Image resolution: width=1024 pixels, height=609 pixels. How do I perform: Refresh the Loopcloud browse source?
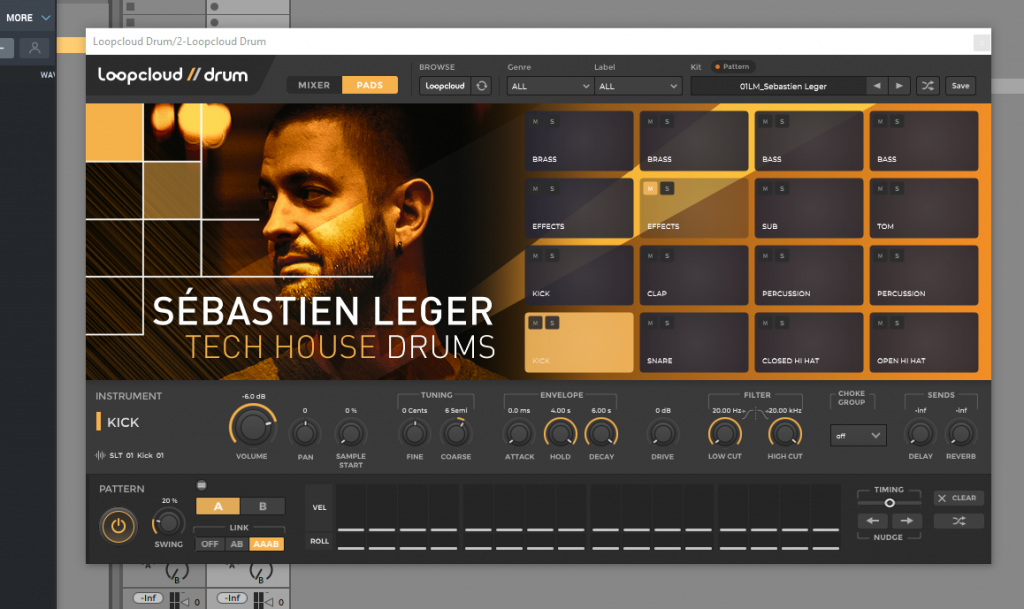coord(481,86)
